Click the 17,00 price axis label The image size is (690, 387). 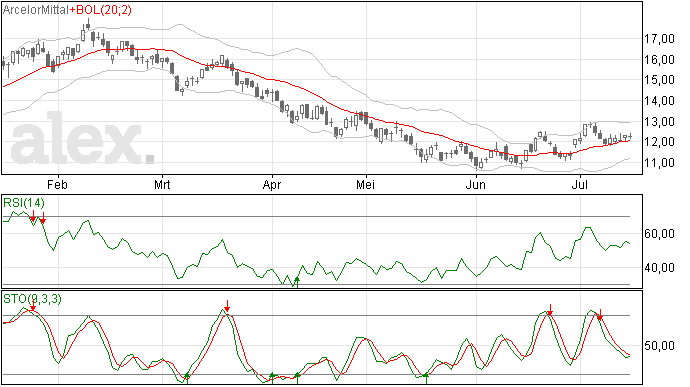coord(659,39)
